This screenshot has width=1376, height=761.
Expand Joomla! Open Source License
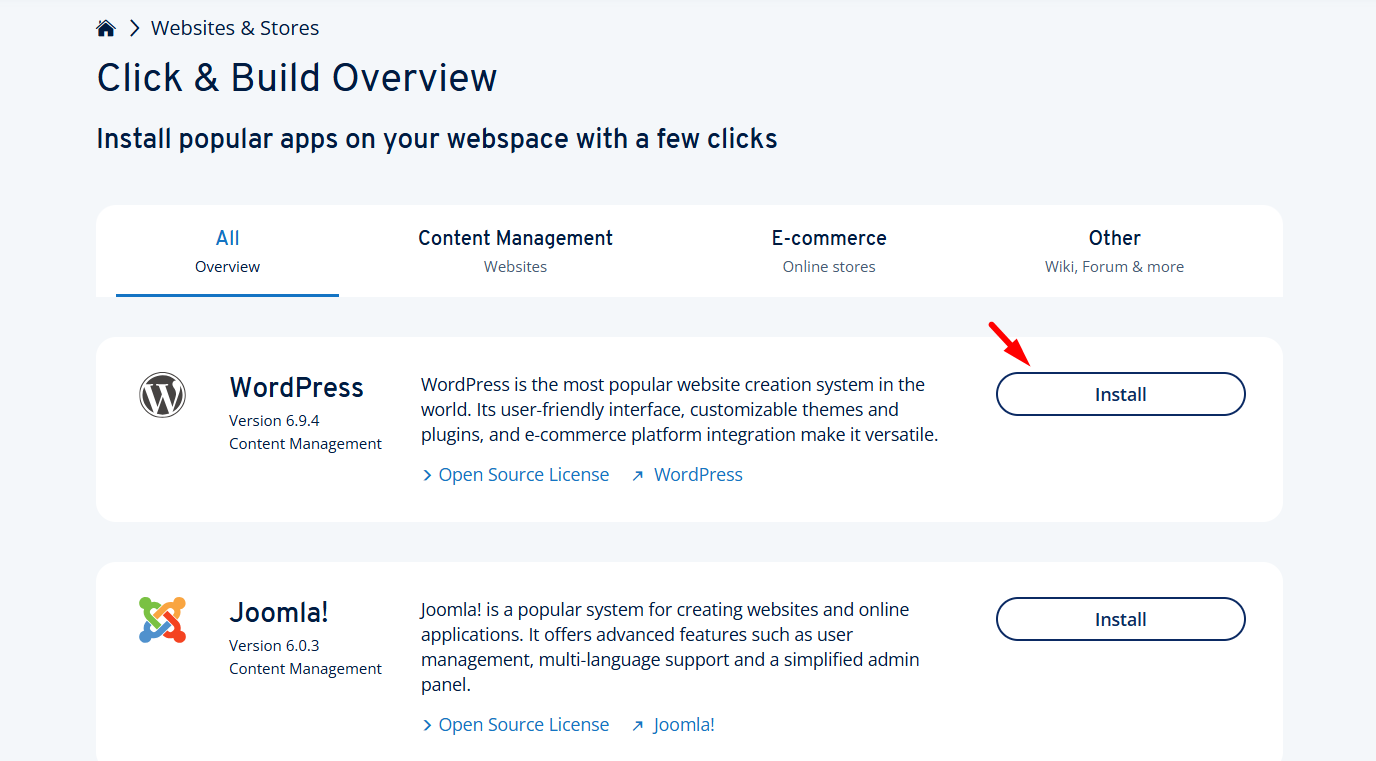515,725
